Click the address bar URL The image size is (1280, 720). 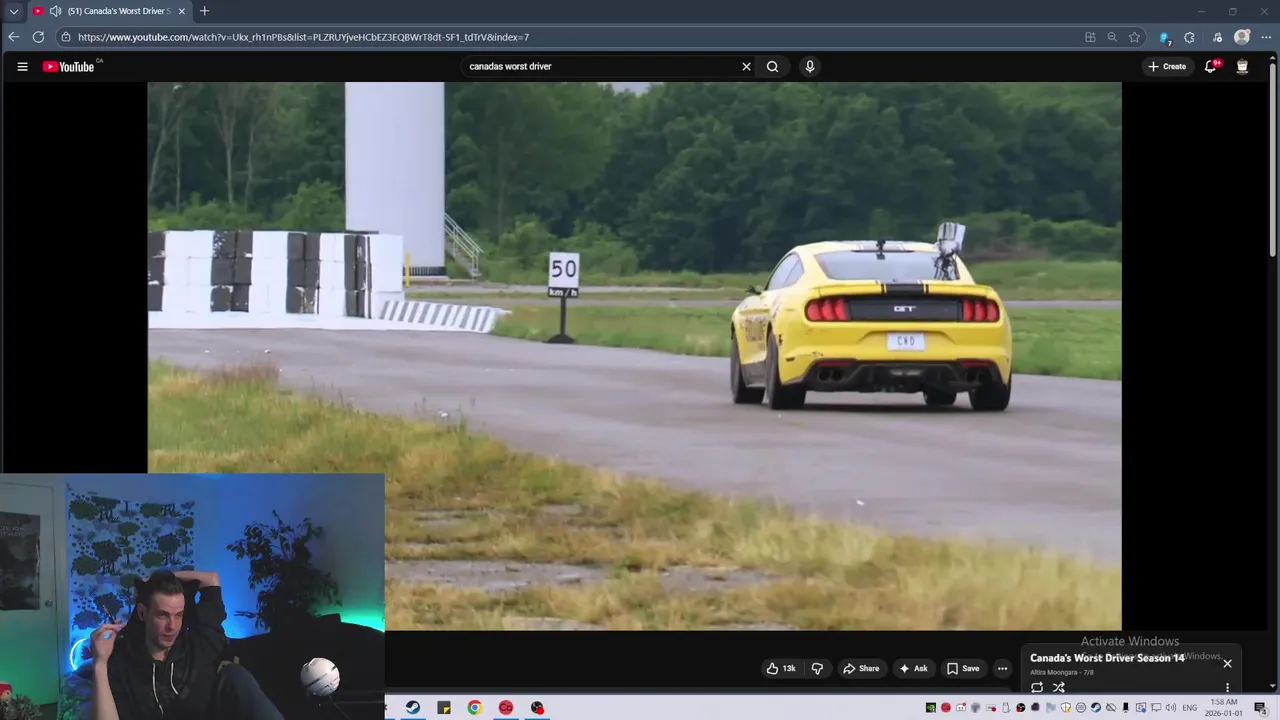tap(303, 37)
